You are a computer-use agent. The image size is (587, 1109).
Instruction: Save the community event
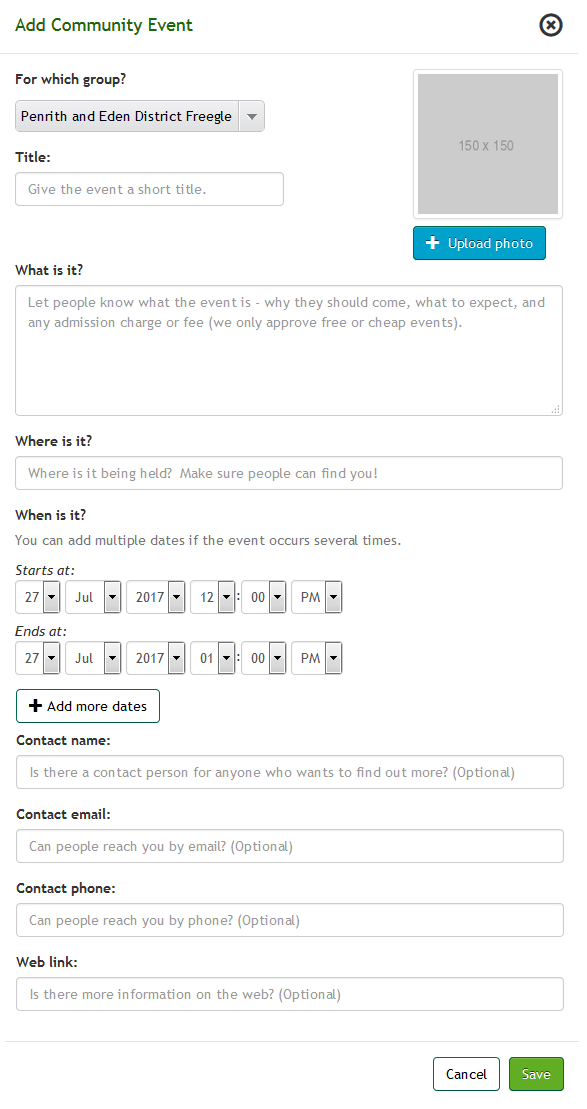(536, 1074)
